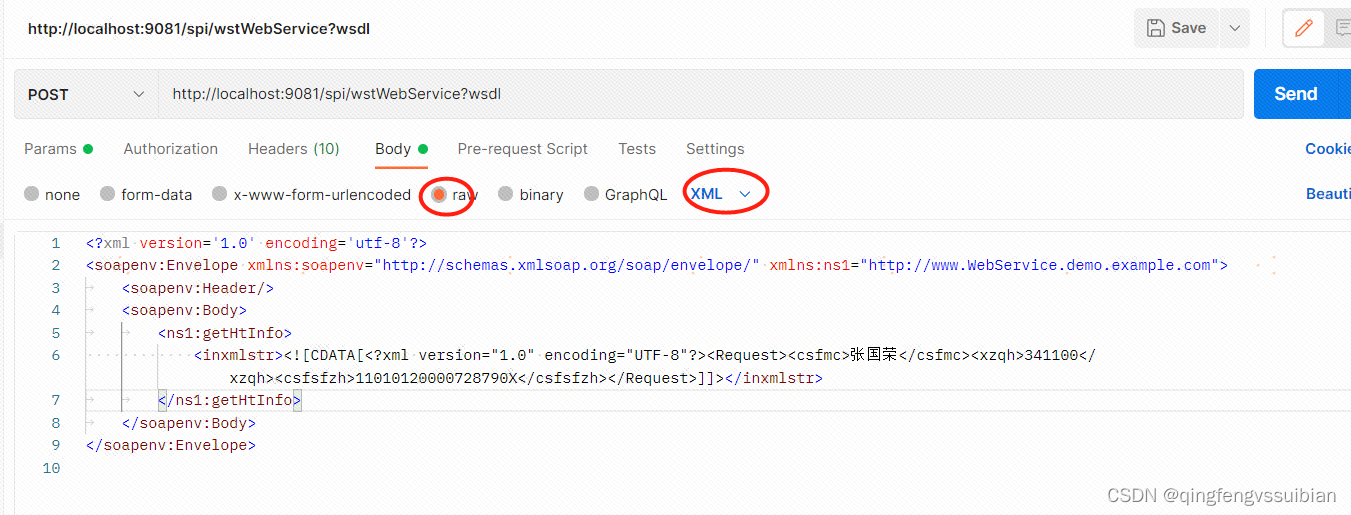Open the Save options dropdown arrow
Viewport: 1351px width, 515px height.
pyautogui.click(x=1234, y=28)
